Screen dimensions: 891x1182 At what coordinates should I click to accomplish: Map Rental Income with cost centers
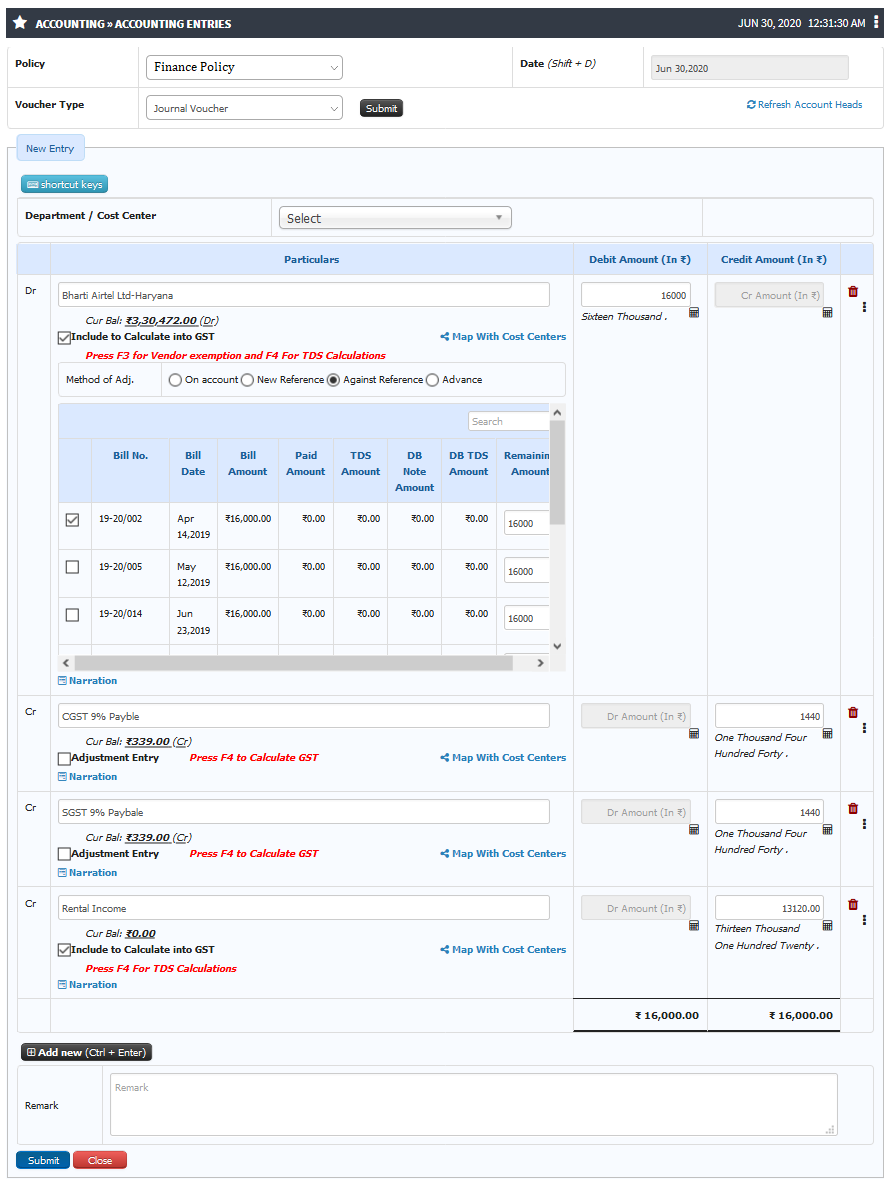[503, 950]
